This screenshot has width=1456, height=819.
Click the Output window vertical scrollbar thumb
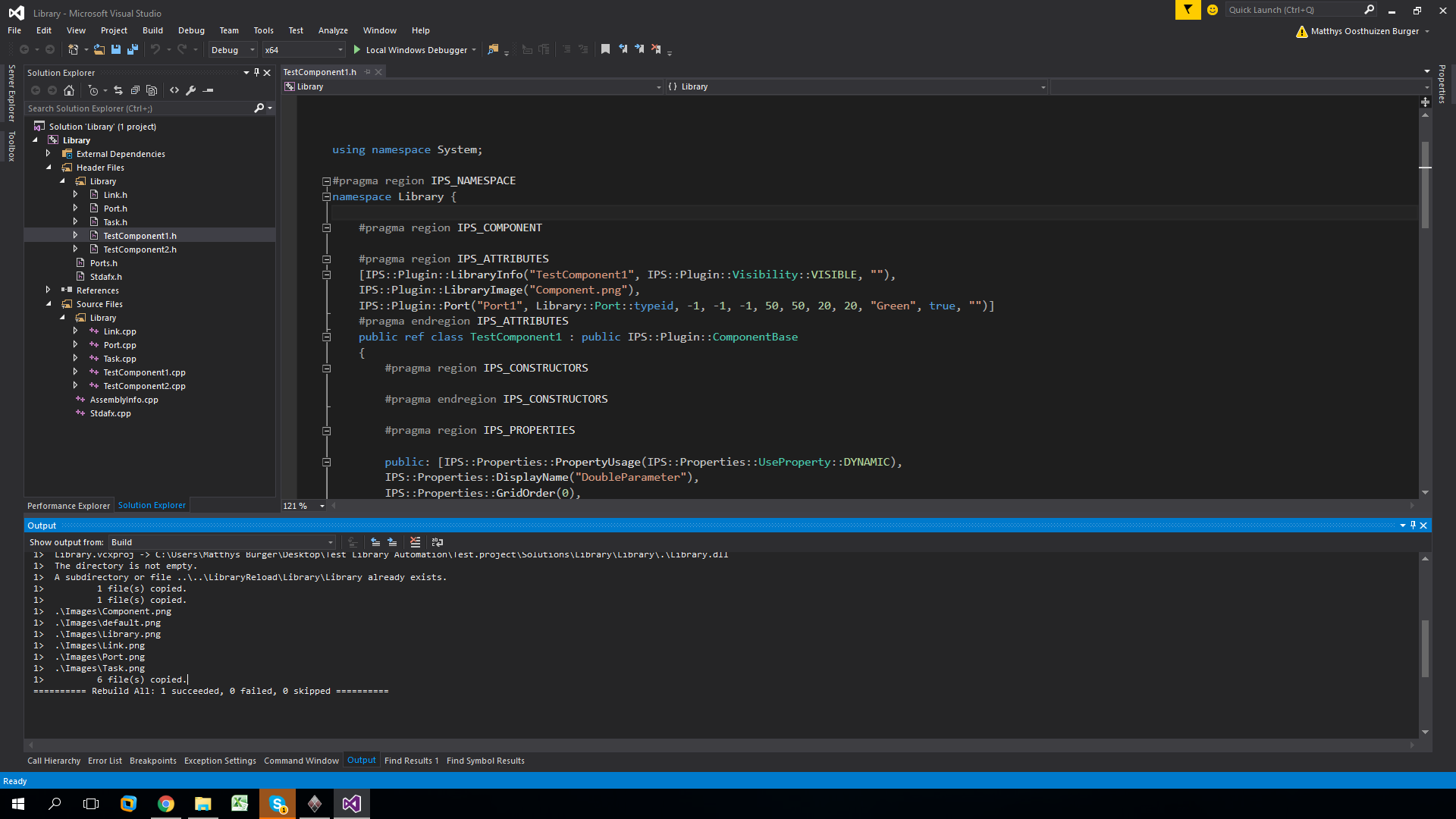pos(1425,648)
